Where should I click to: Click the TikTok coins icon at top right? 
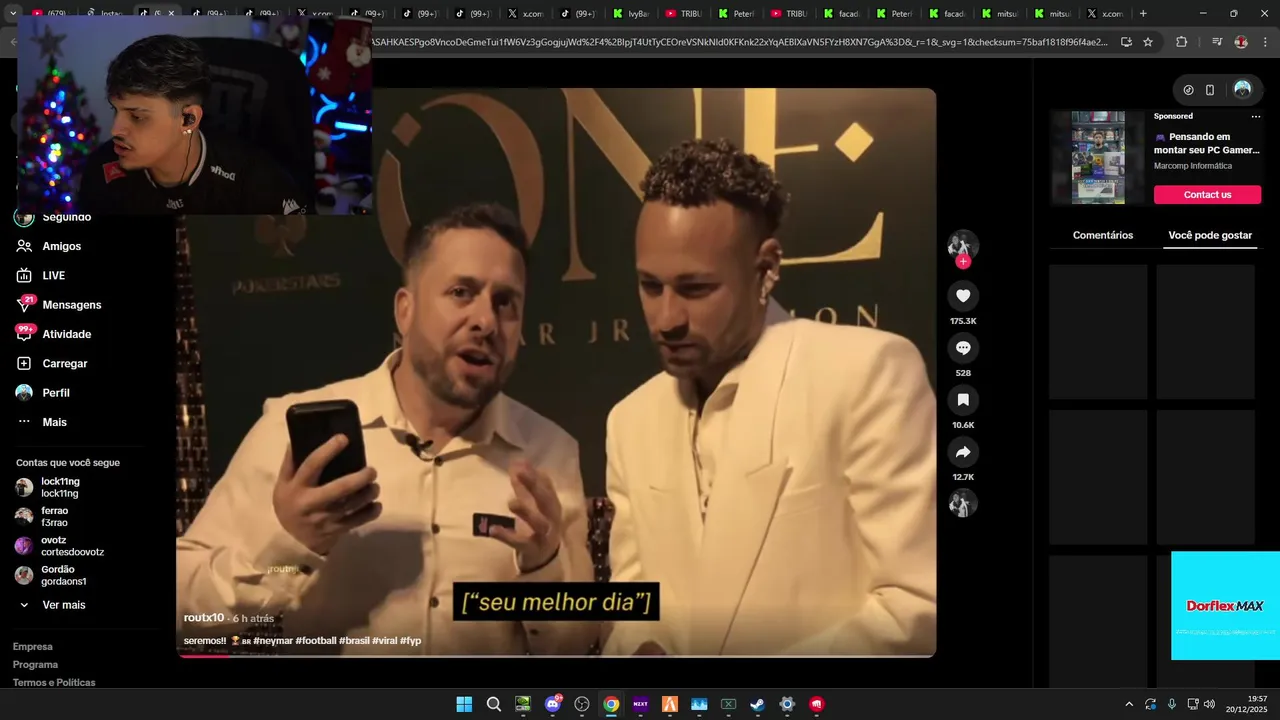[x=1188, y=90]
